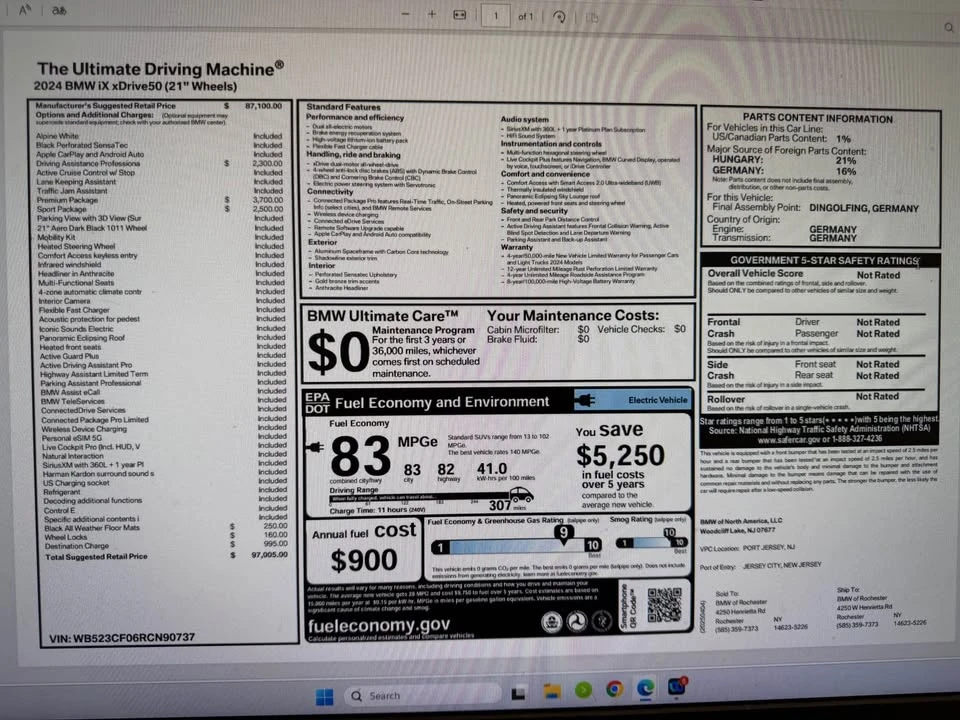Screen dimensions: 960x720
Task: Click the "Destination Charge" line item
Action: [165, 546]
